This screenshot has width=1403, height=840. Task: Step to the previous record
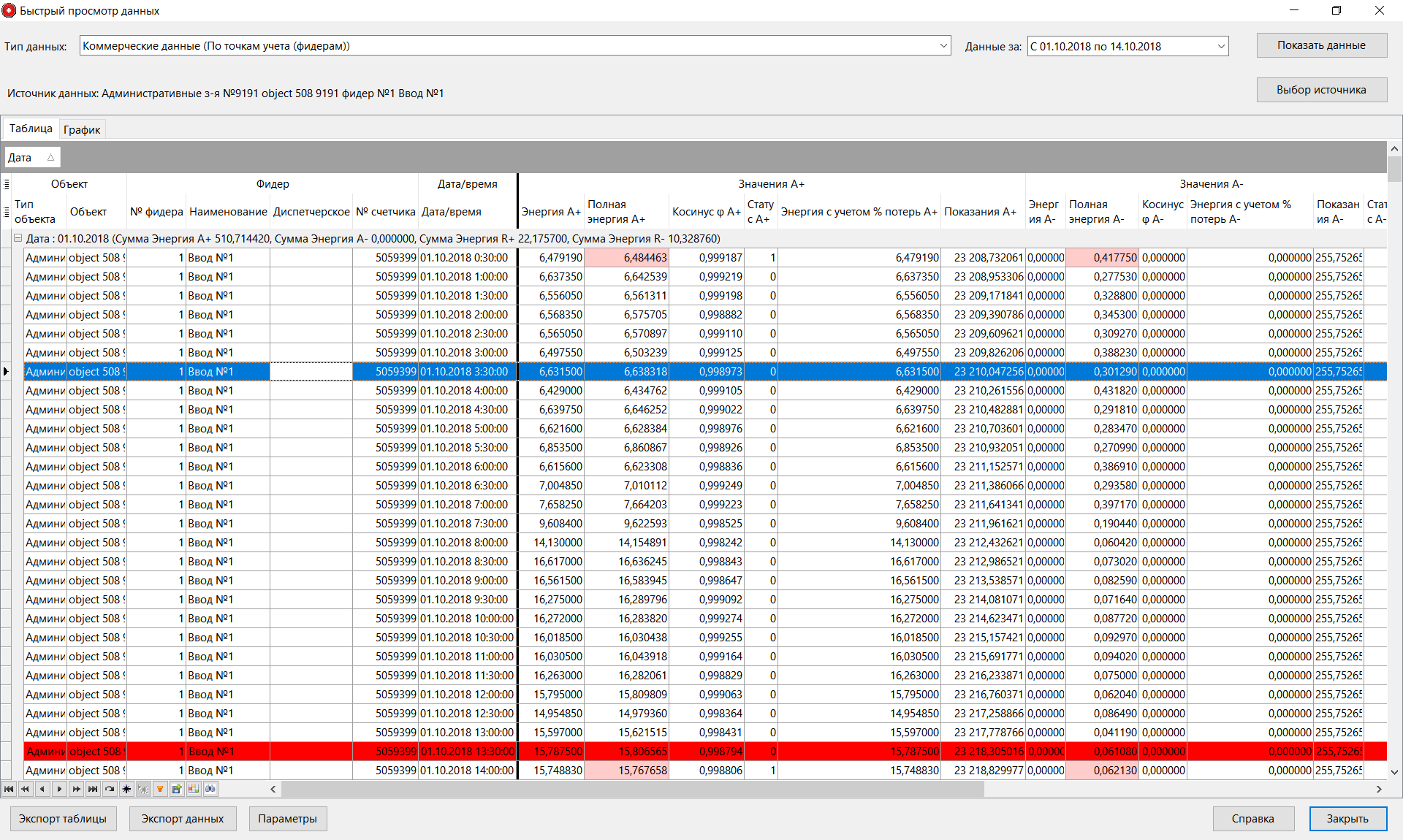pyautogui.click(x=42, y=789)
